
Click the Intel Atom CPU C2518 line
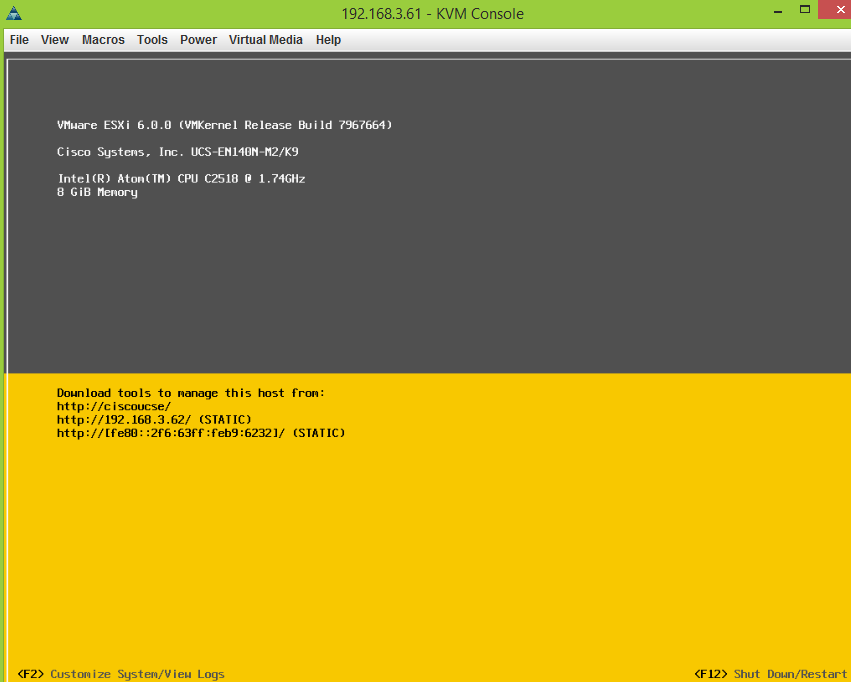point(181,179)
